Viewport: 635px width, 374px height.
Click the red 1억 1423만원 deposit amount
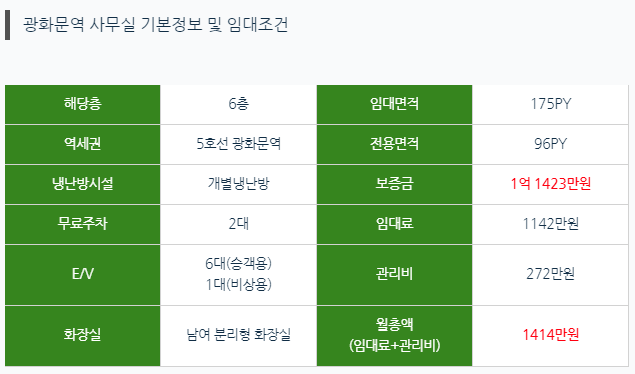551,184
